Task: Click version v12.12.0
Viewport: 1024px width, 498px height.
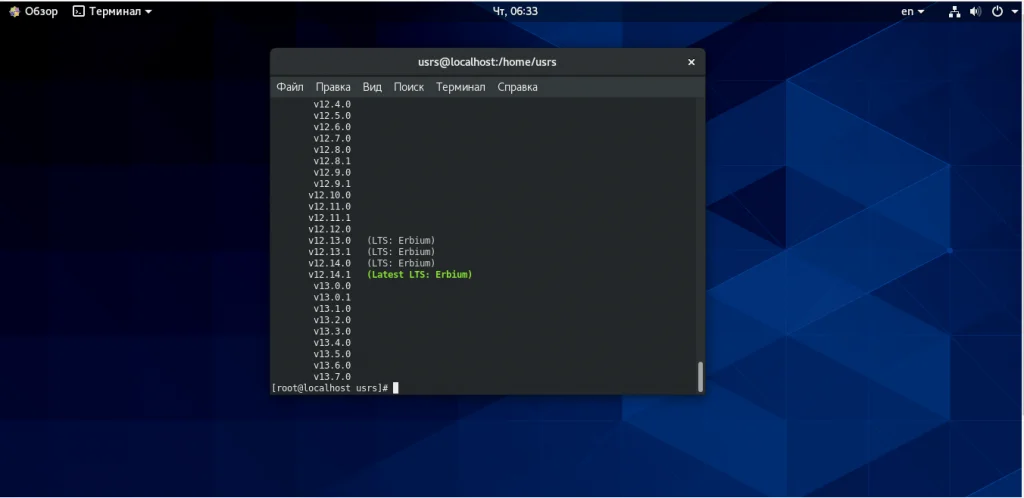Action: click(x=330, y=229)
